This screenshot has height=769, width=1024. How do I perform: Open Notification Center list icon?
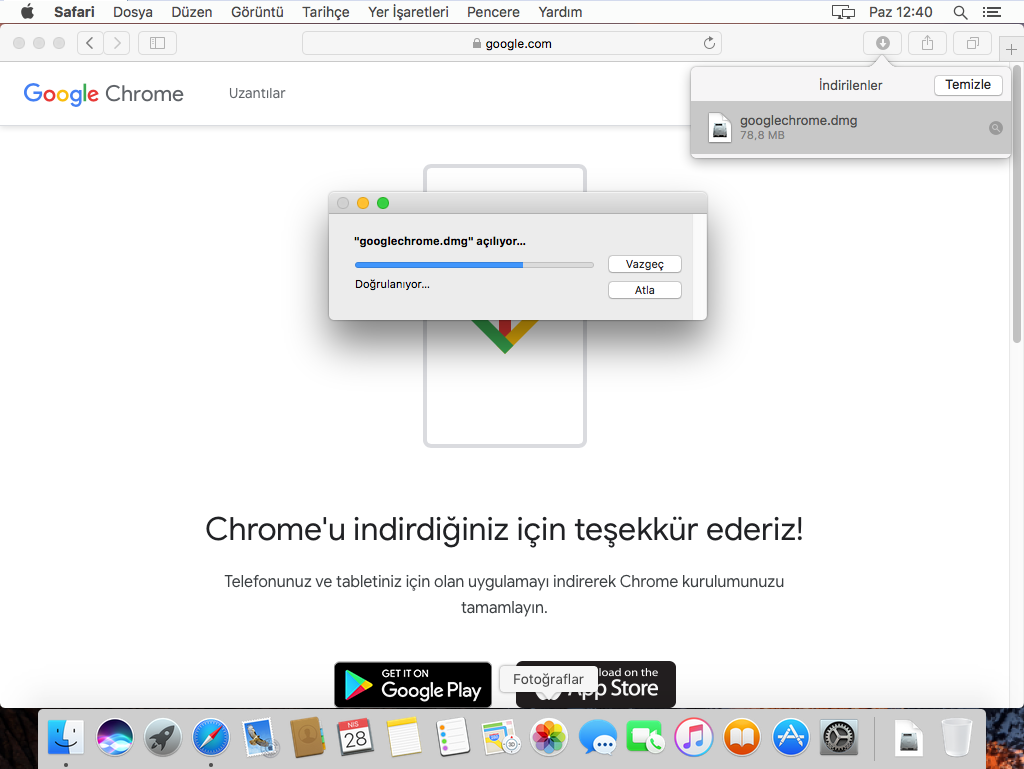(x=992, y=12)
